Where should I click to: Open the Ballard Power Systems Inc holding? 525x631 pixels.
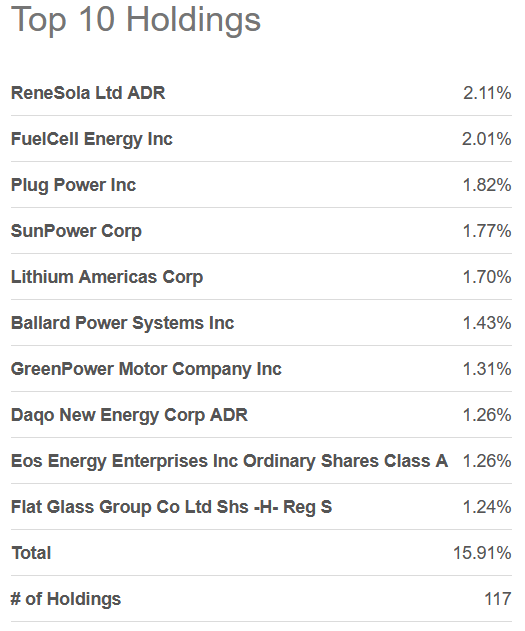tap(122, 323)
